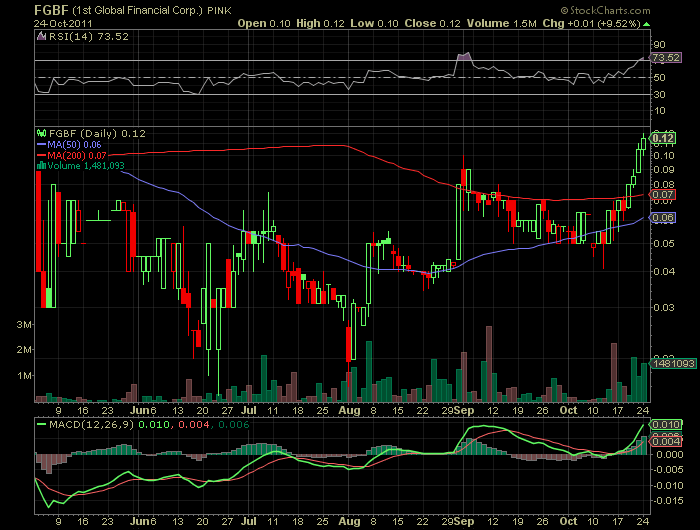Screen dimensions: 700x530
Task: Click the 'Close 0.12' value
Action: [432, 24]
